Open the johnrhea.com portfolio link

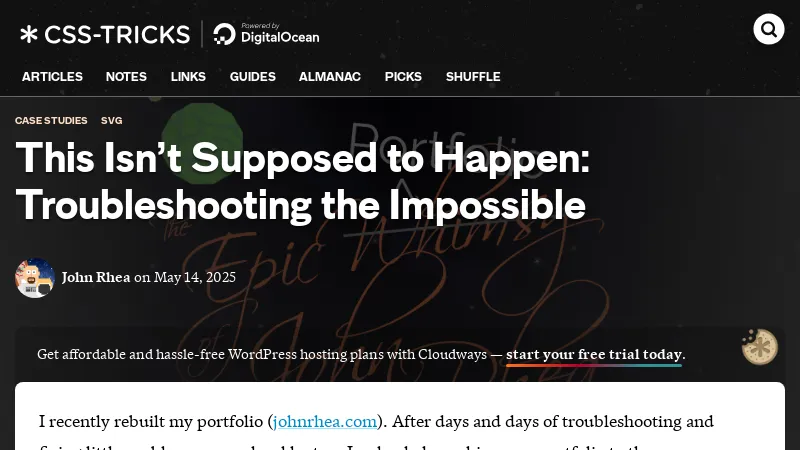tap(325, 421)
